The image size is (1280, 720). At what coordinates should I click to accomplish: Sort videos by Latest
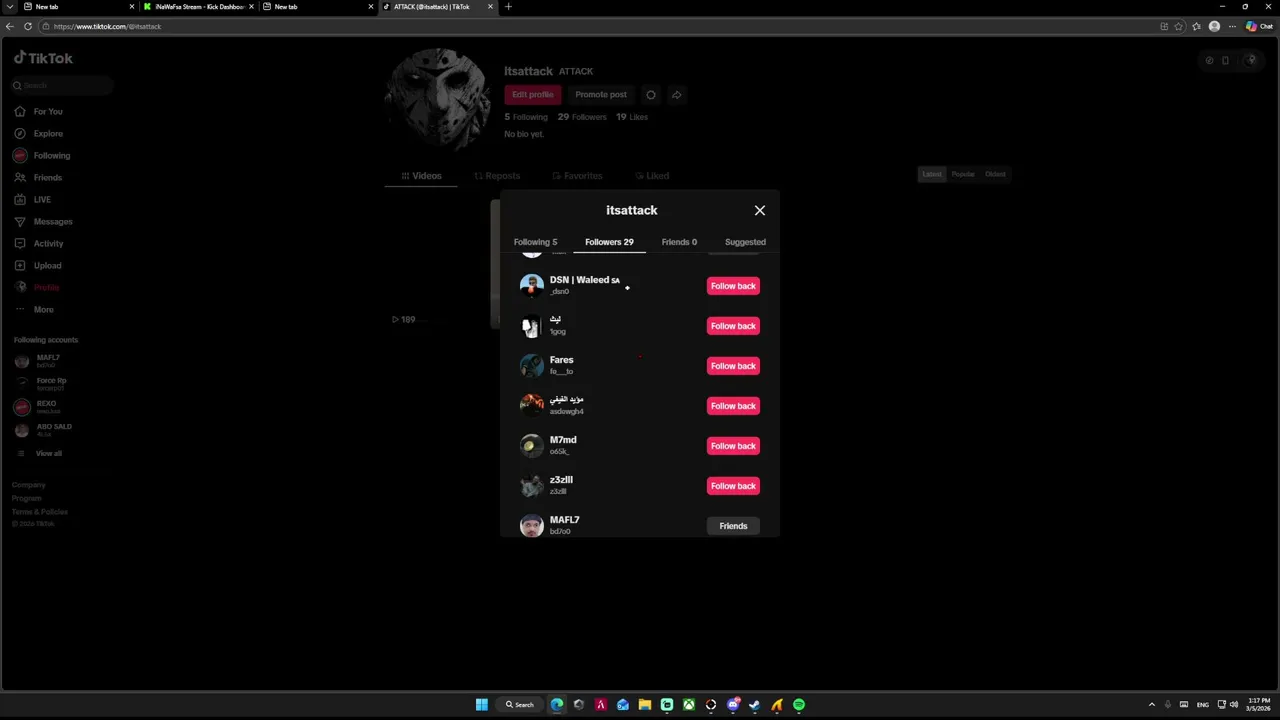(932, 174)
